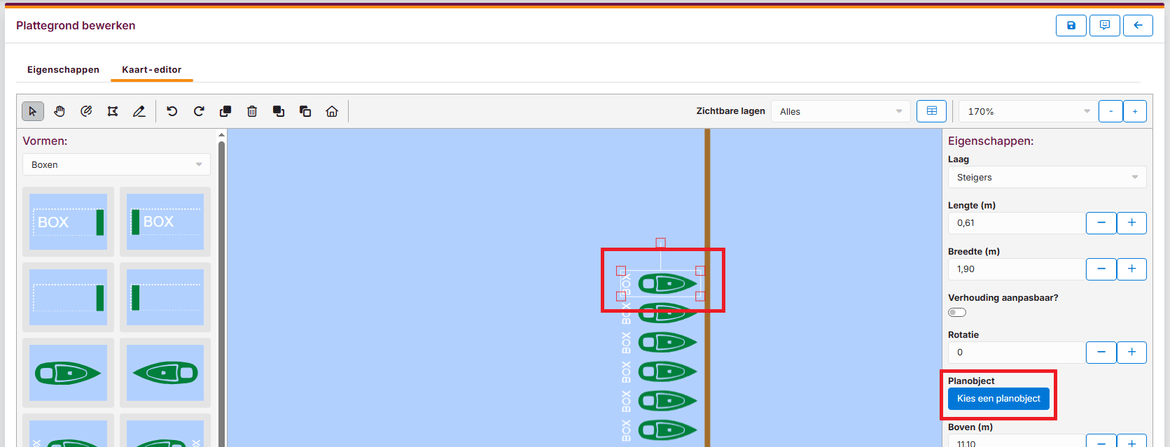Toggle the grid table view button
The height and width of the screenshot is (447, 1170).
point(931,111)
